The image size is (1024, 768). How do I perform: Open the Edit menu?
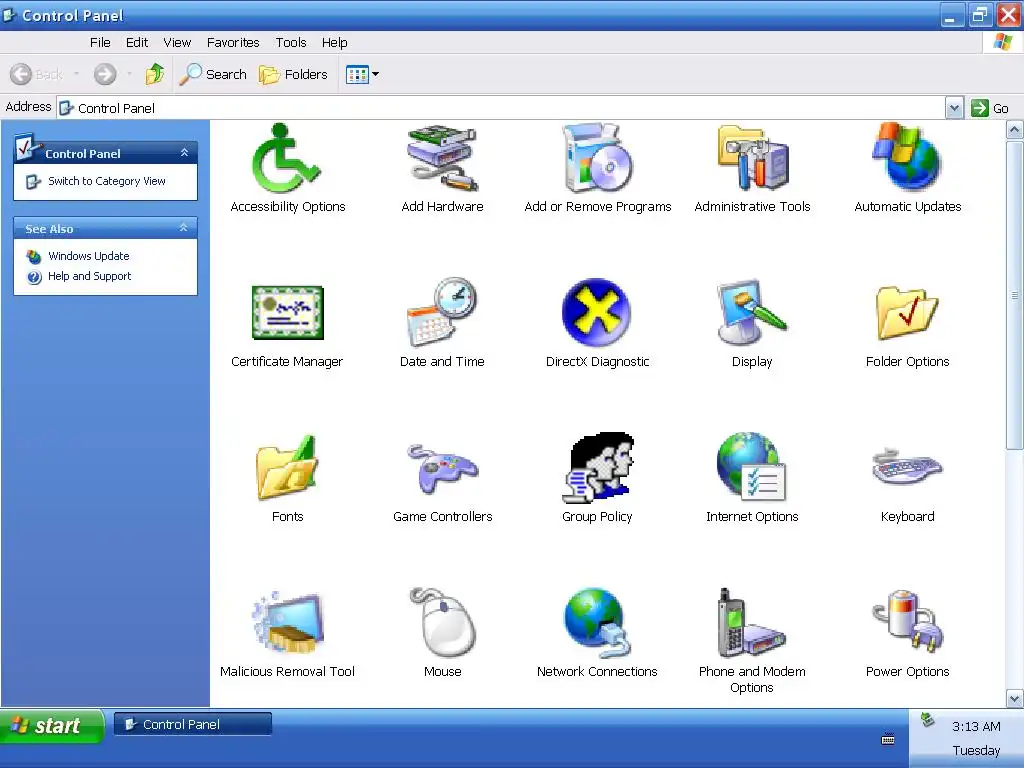136,42
